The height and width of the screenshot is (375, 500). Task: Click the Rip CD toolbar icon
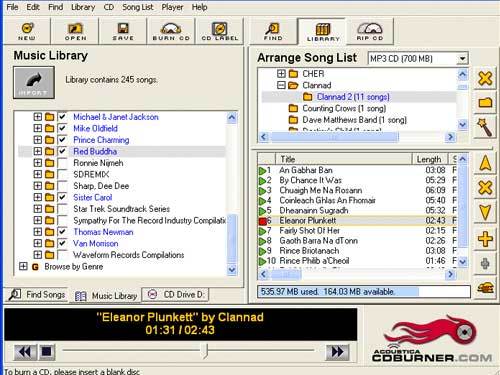pos(370,31)
